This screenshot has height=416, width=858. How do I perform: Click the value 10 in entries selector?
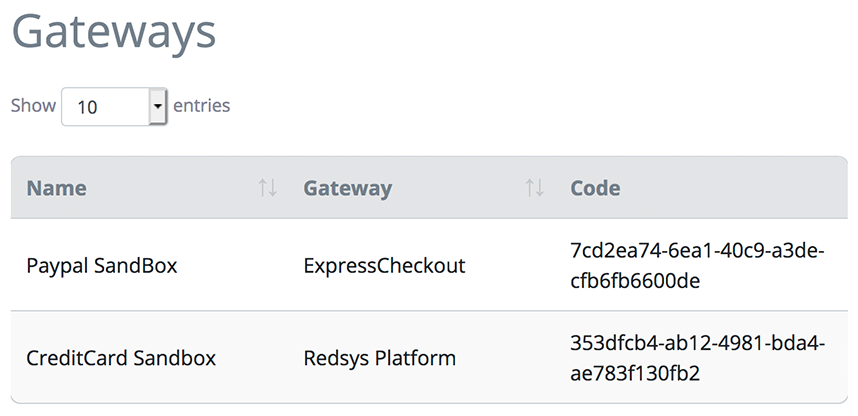87,107
